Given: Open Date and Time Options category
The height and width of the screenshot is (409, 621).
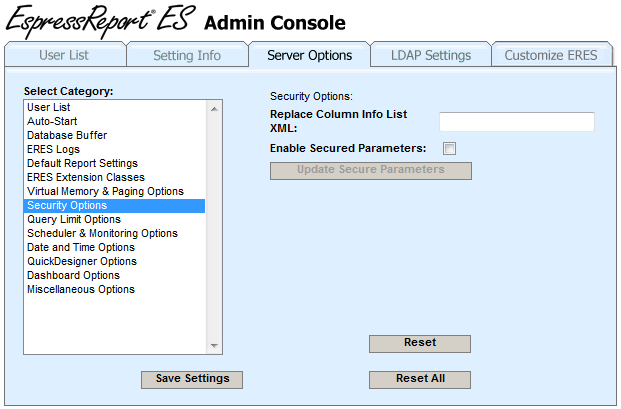Looking at the screenshot, I should 114,247.
